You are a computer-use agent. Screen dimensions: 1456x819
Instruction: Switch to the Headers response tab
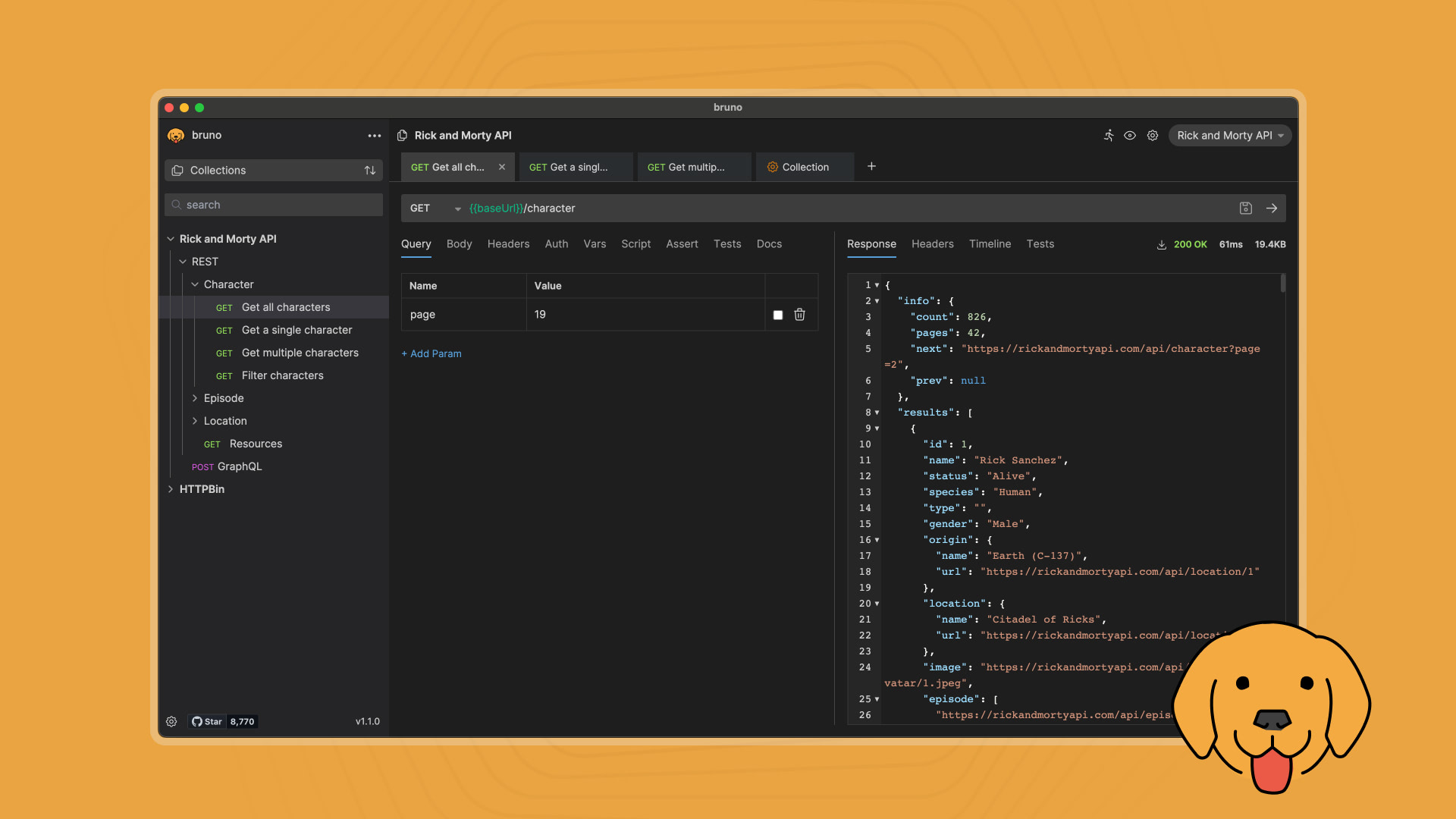pos(932,244)
